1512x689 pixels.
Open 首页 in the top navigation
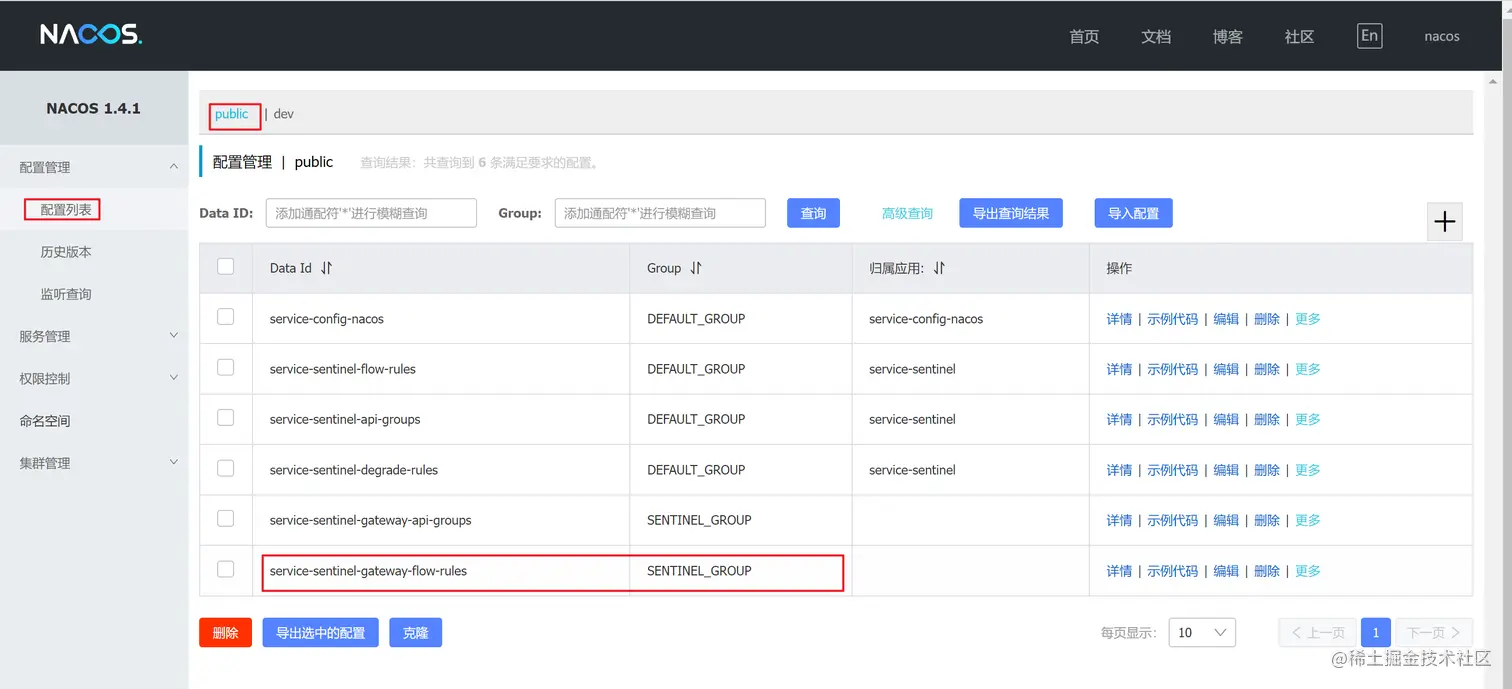(x=1084, y=36)
